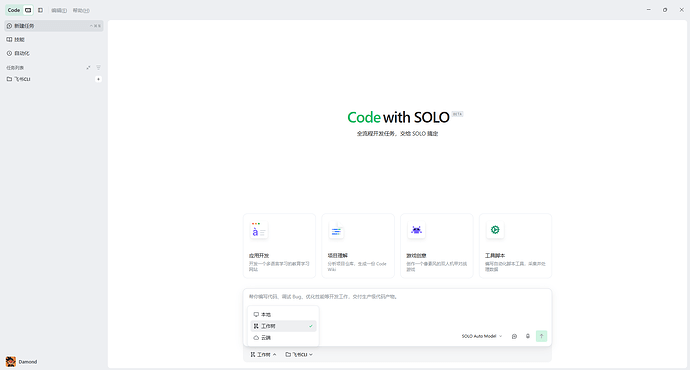Open the 帮助 menu
The image size is (690, 370).
pyautogui.click(x=81, y=11)
